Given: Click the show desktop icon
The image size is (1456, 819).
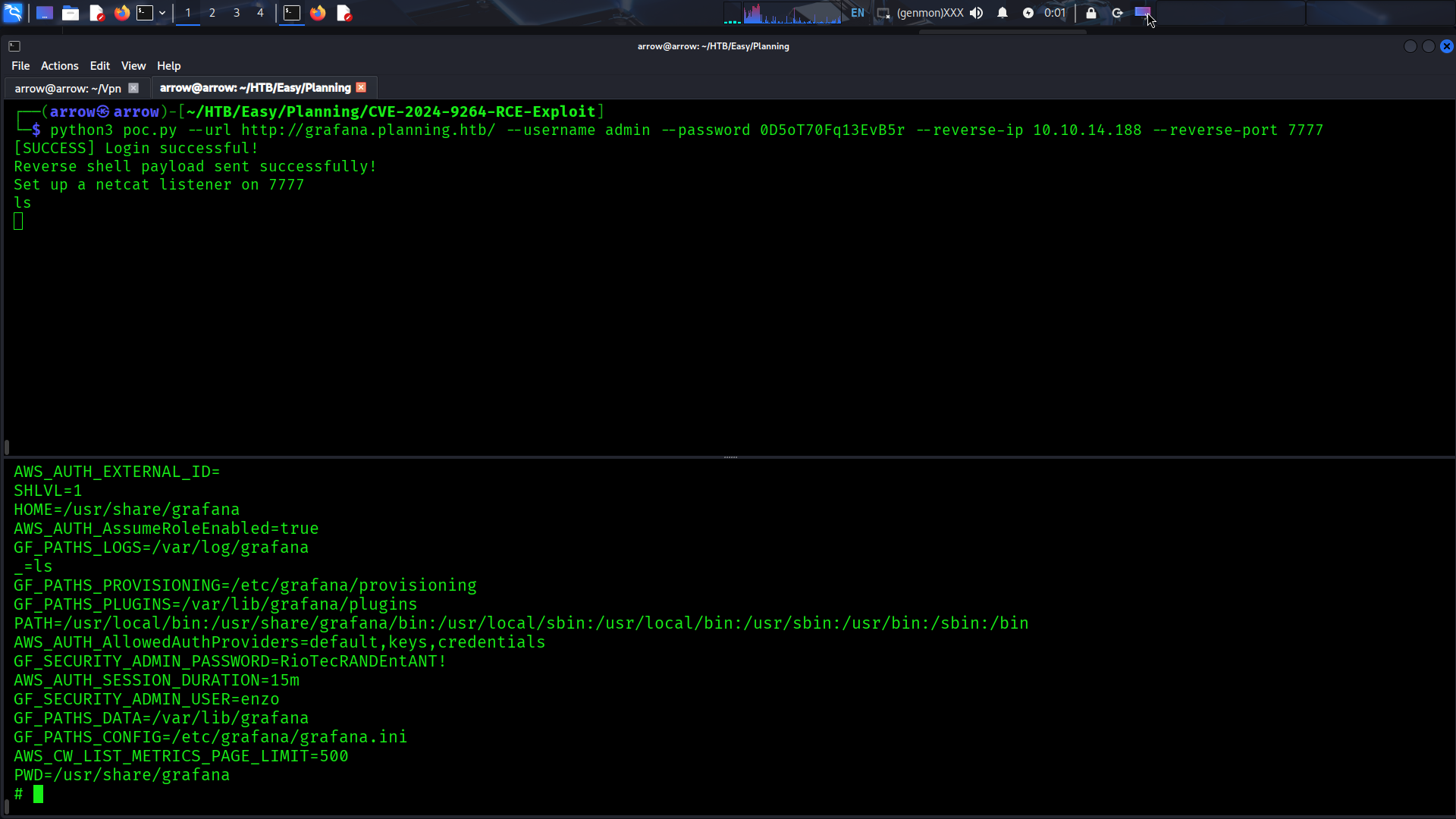Looking at the screenshot, I should tap(45, 13).
